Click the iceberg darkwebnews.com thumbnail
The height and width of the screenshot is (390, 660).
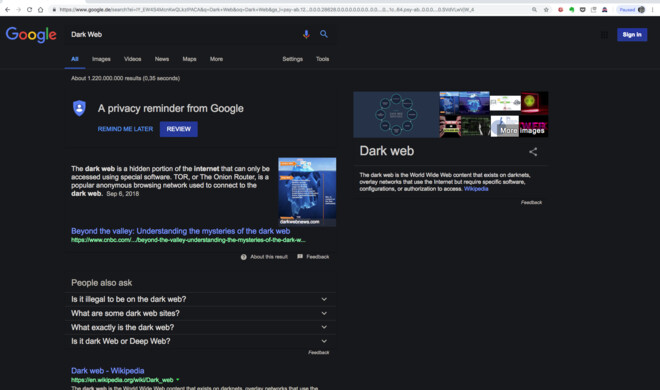(307, 191)
